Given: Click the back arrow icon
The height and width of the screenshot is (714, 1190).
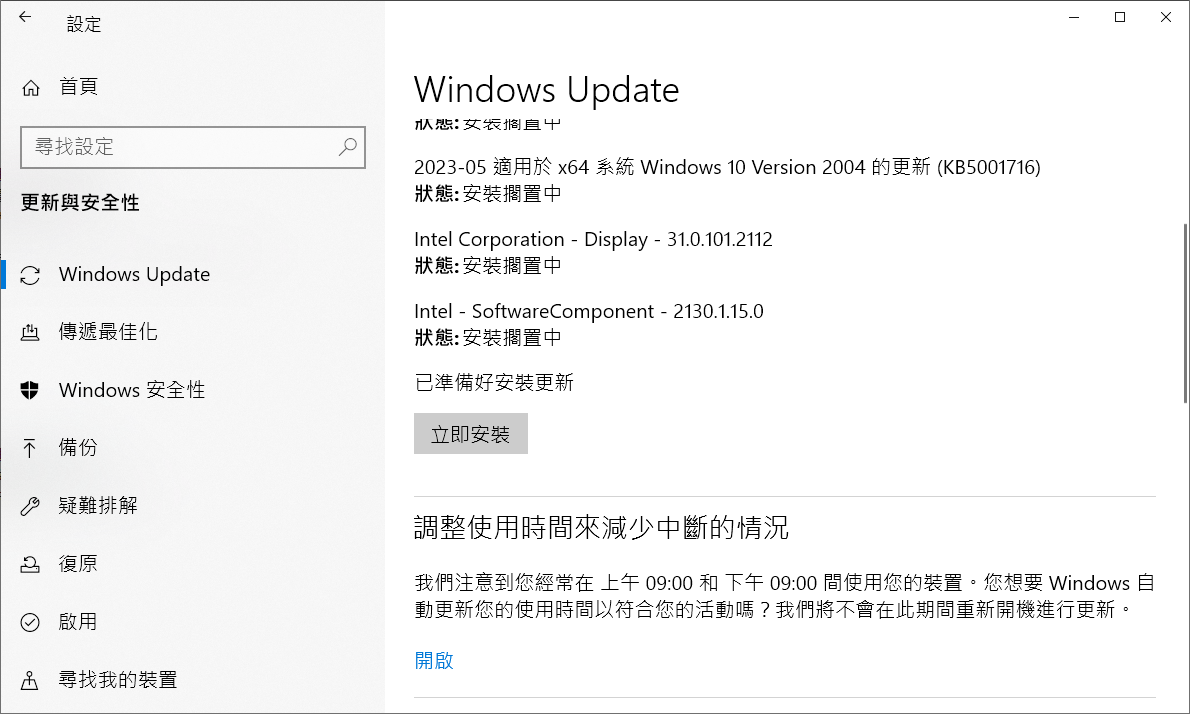Looking at the screenshot, I should (25, 17).
